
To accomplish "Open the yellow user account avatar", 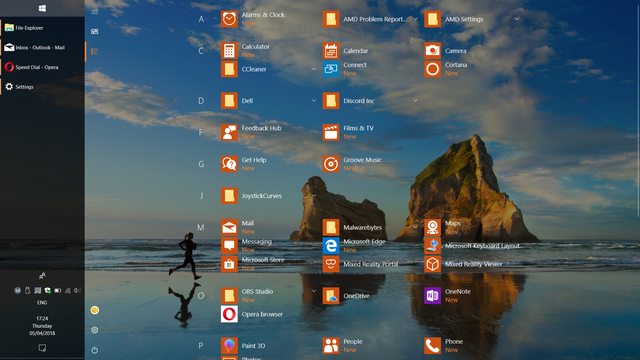I will pyautogui.click(x=95, y=310).
